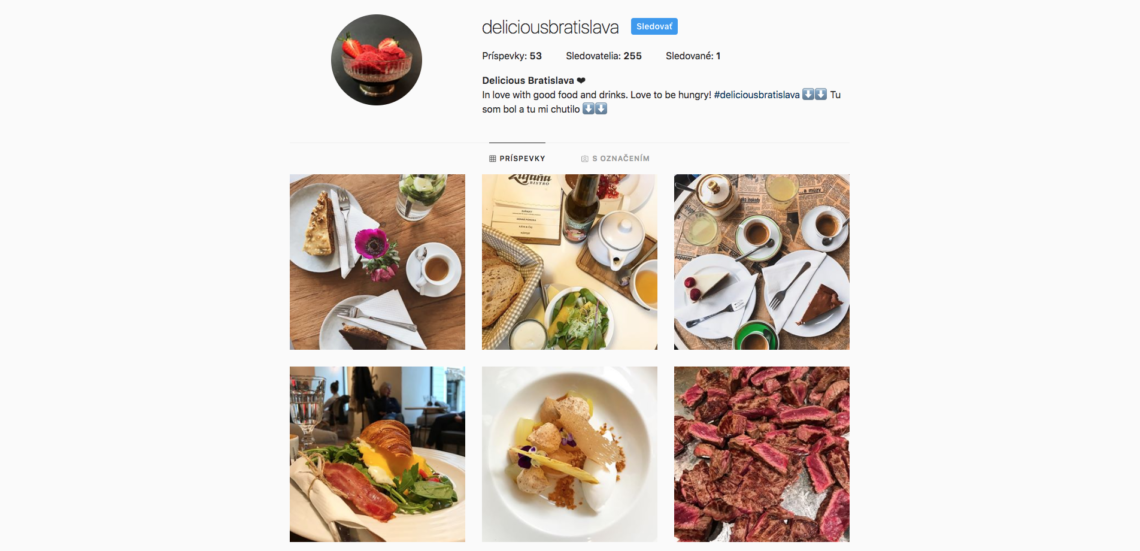The height and width of the screenshot is (551, 1140).
Task: Click the deliciousbratislava username heading
Action: [550, 27]
